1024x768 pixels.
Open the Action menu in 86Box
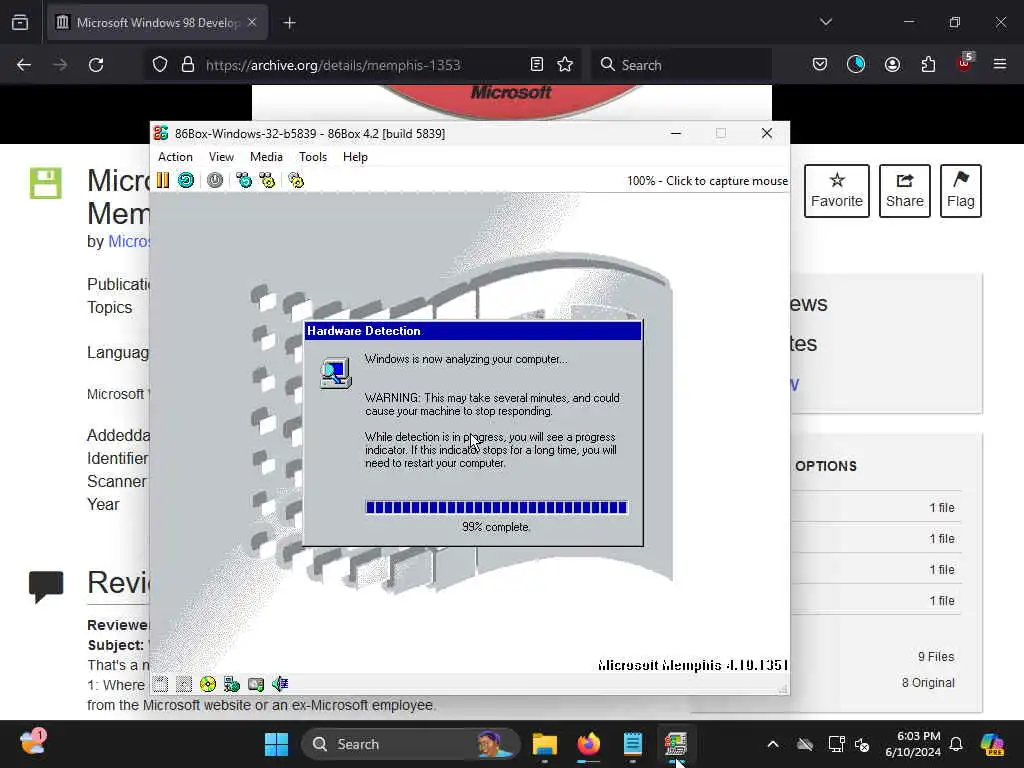point(175,157)
